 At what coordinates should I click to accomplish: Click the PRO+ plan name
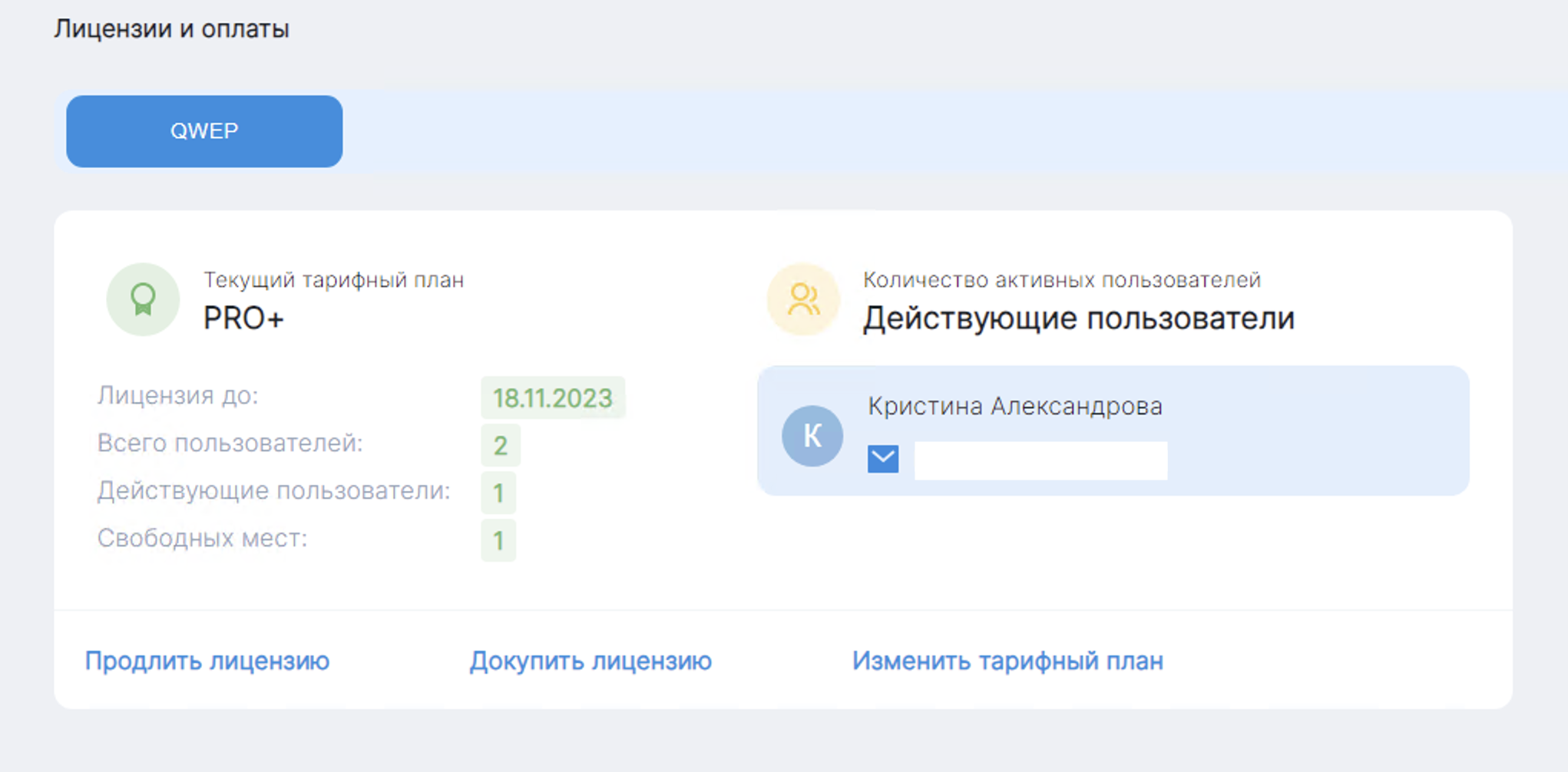tap(243, 318)
